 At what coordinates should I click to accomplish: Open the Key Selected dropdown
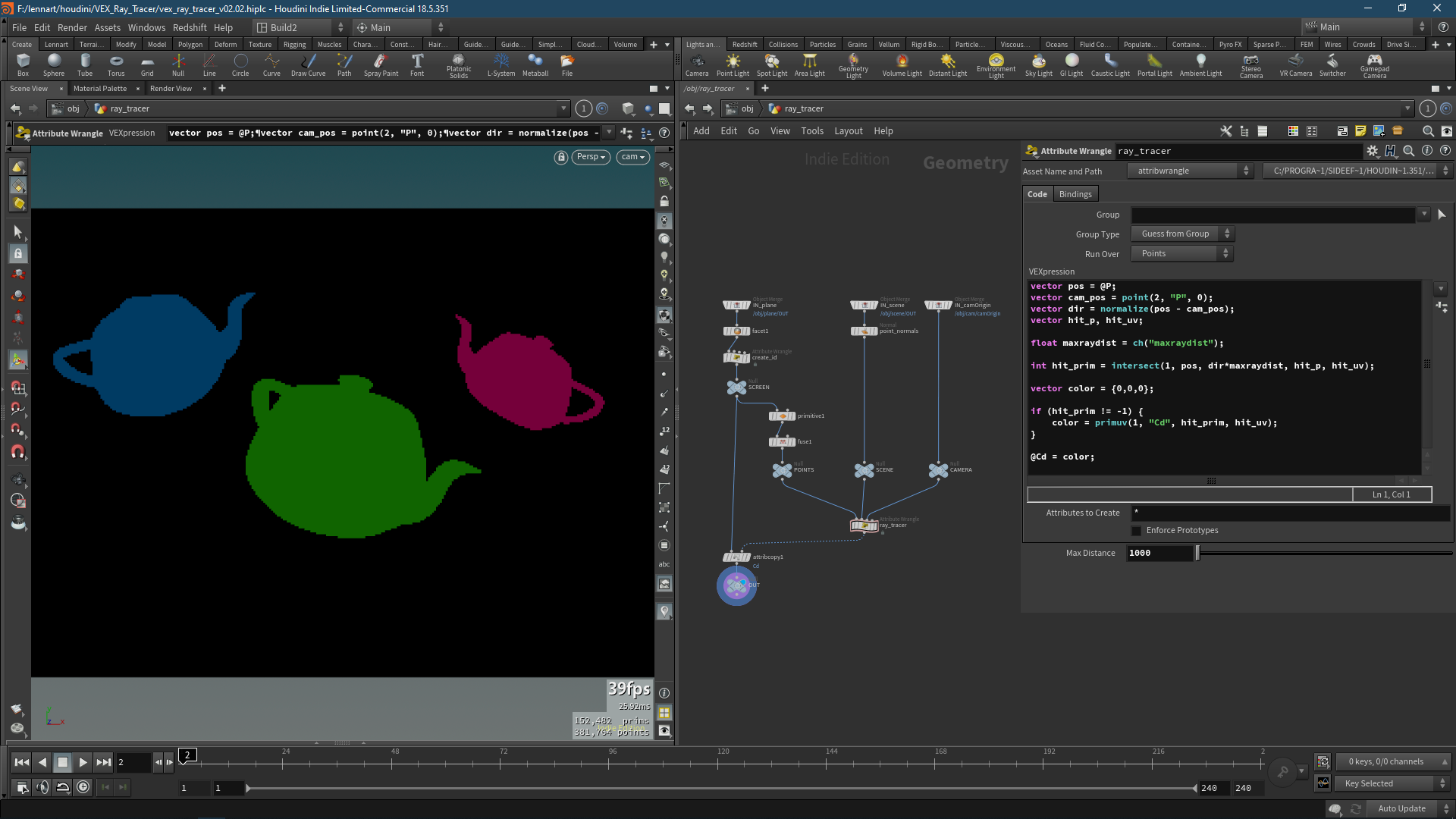1393,783
